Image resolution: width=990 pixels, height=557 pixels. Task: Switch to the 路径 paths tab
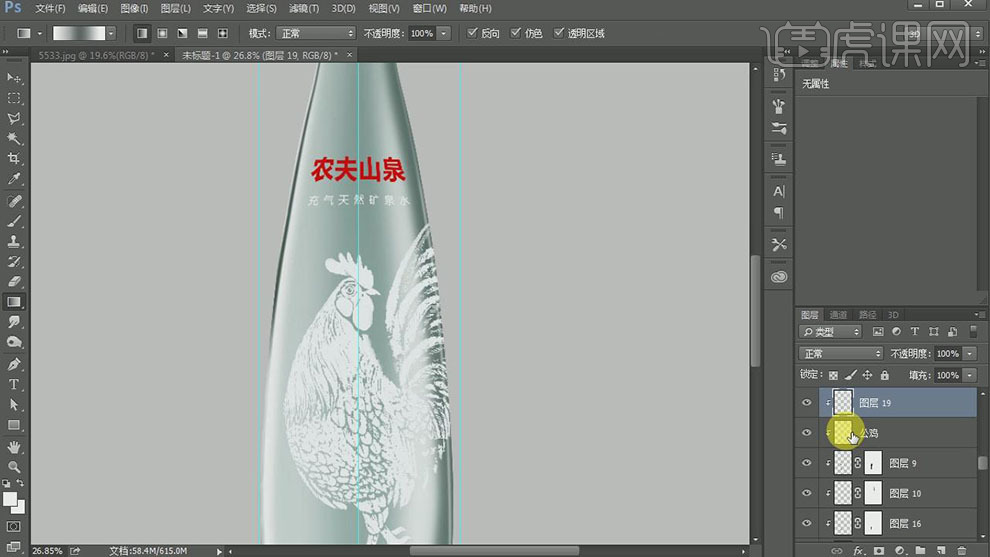(868, 314)
